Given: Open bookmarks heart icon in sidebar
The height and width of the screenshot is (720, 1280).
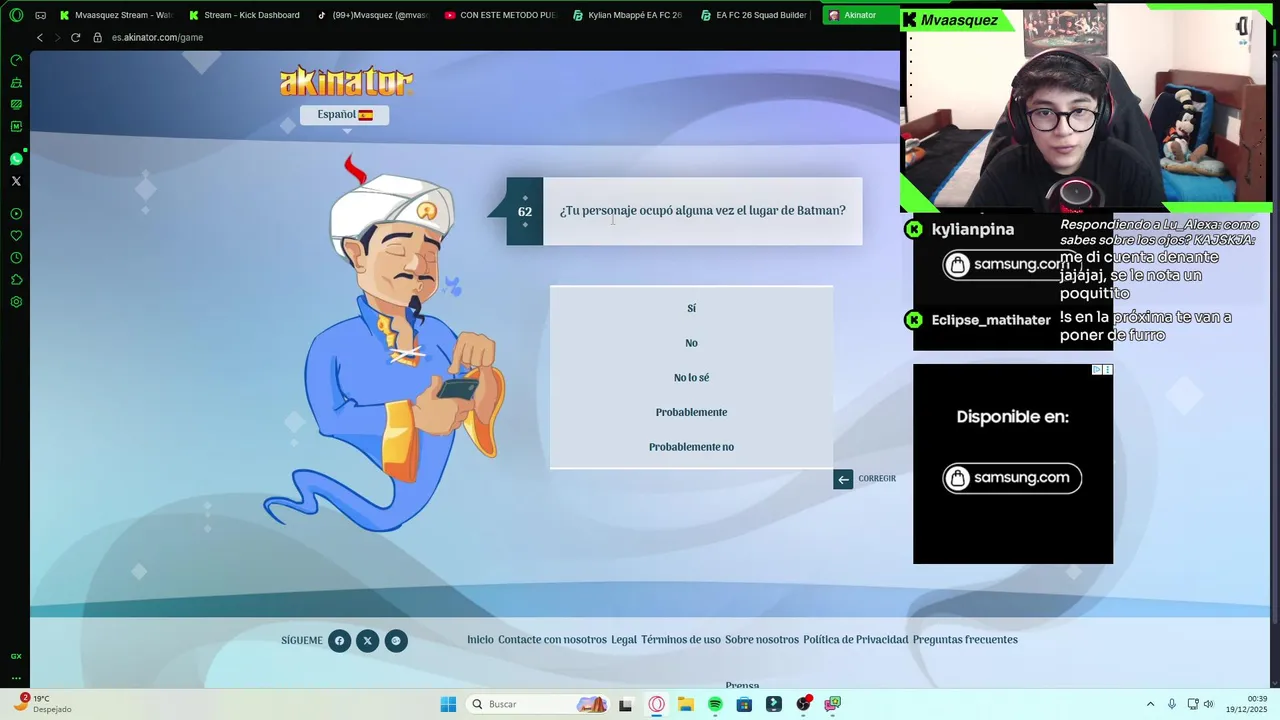Looking at the screenshot, I should [x=16, y=236].
